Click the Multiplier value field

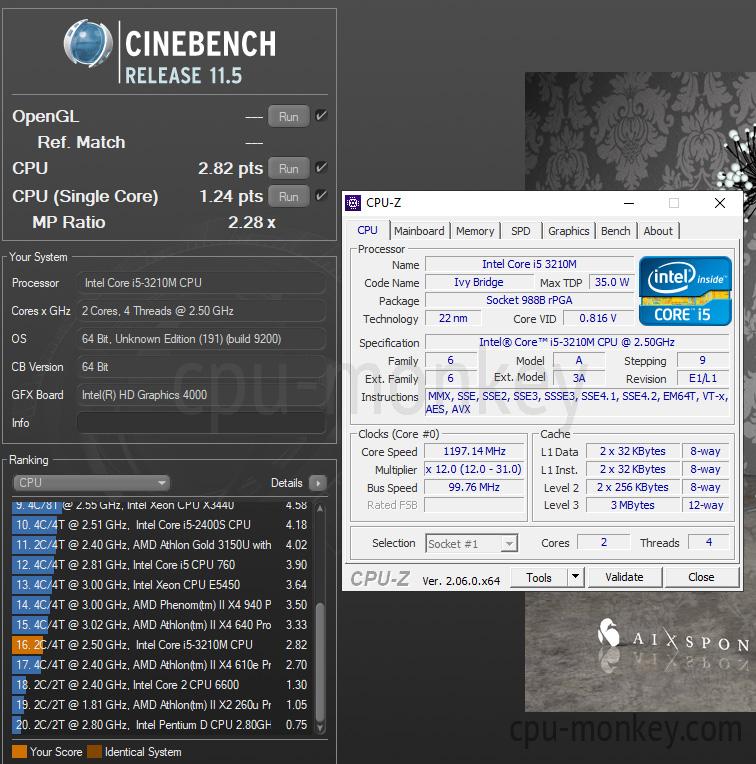pos(474,469)
